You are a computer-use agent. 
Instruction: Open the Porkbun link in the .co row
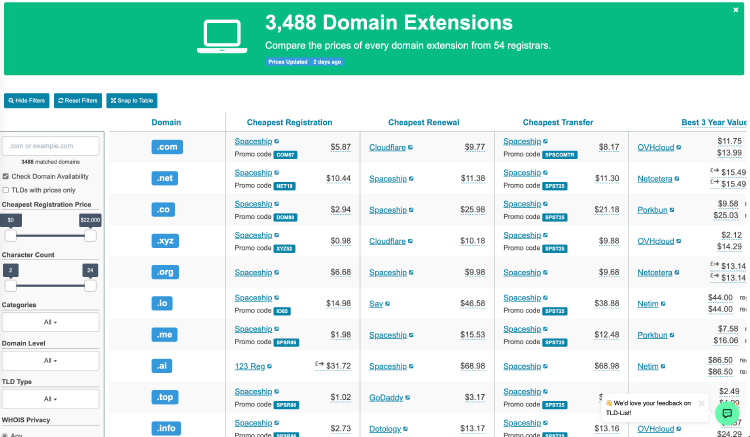[652, 210]
